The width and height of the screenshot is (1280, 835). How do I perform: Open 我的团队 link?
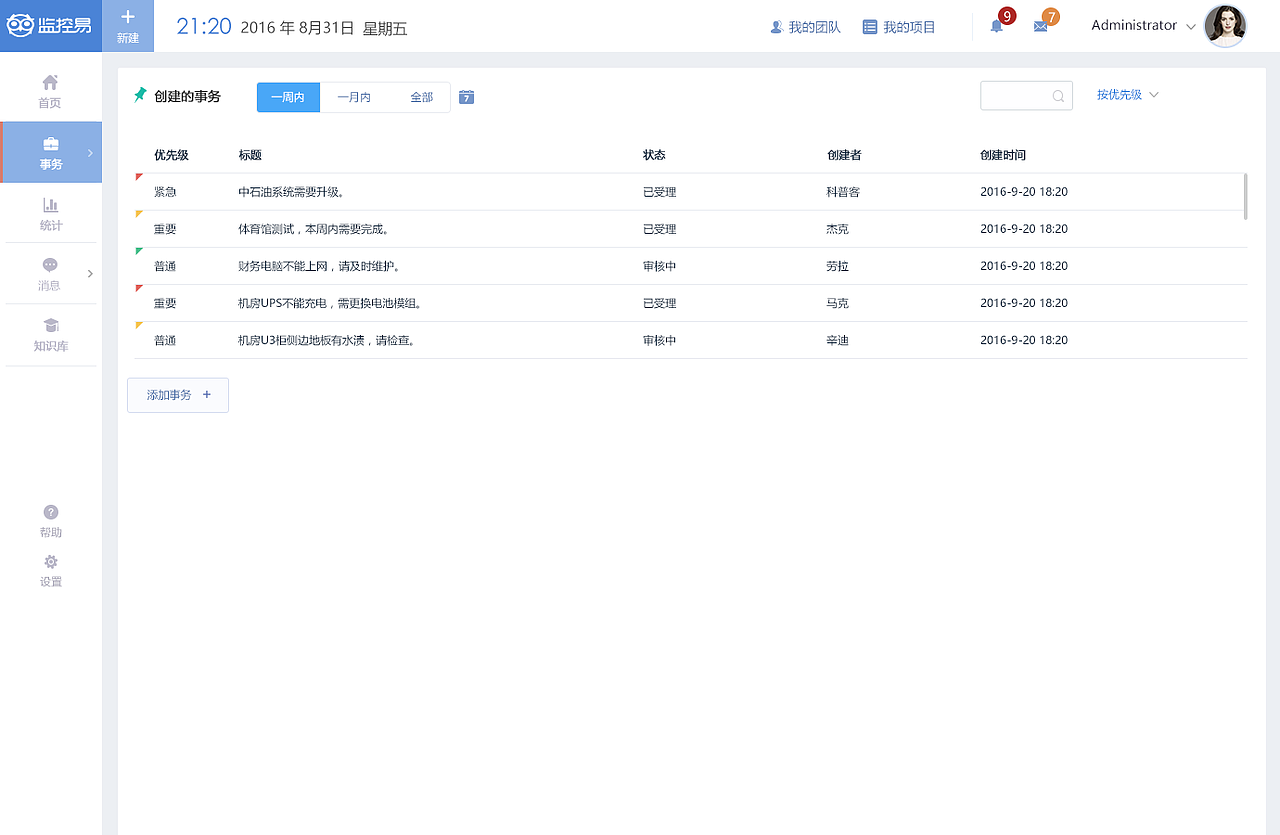[x=805, y=27]
